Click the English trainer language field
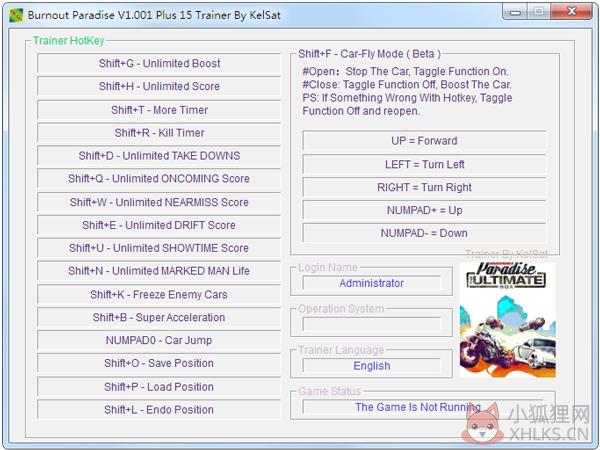Viewport: 600px width, 450px height. coord(371,366)
